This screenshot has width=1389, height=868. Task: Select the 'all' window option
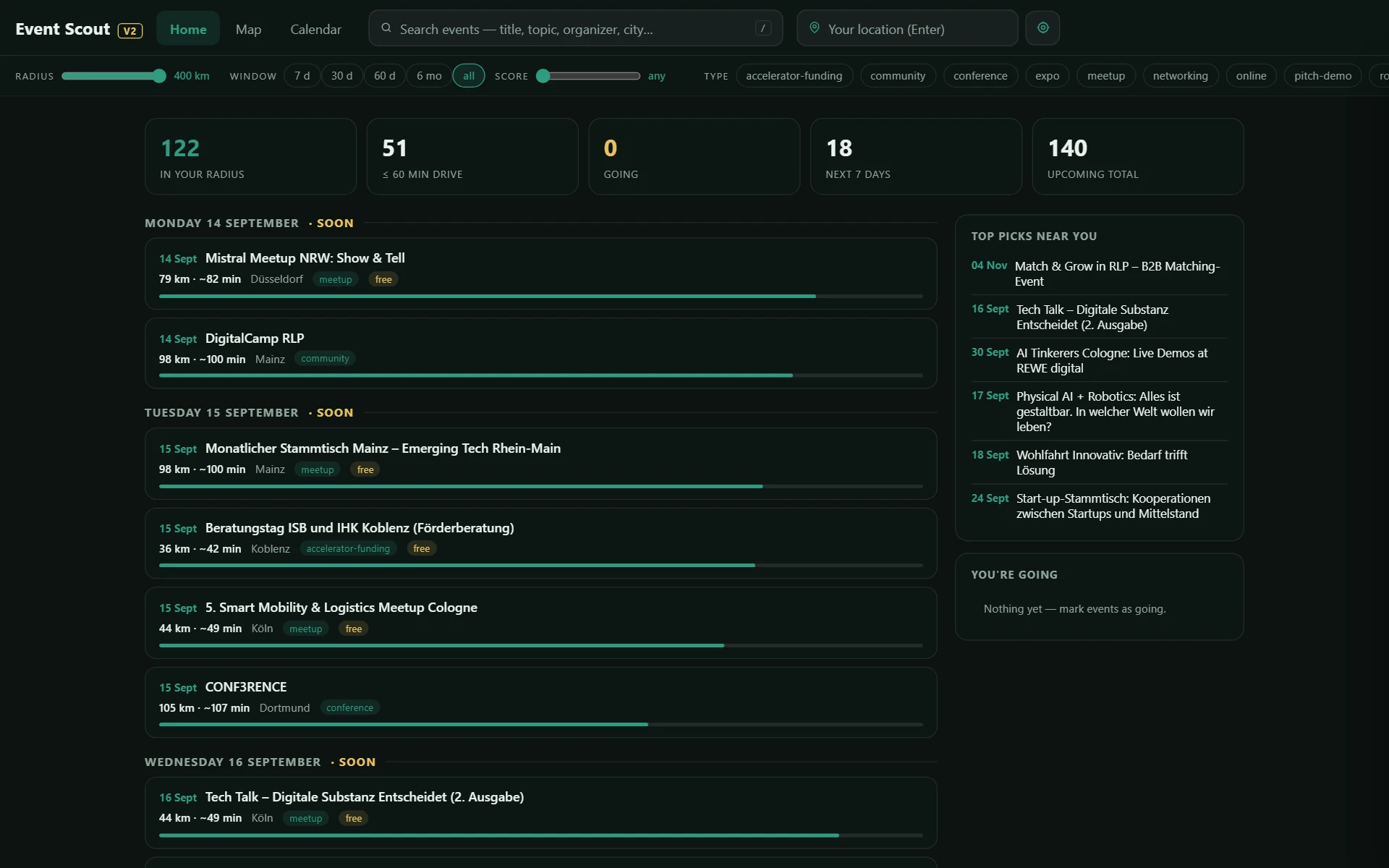pyautogui.click(x=469, y=76)
